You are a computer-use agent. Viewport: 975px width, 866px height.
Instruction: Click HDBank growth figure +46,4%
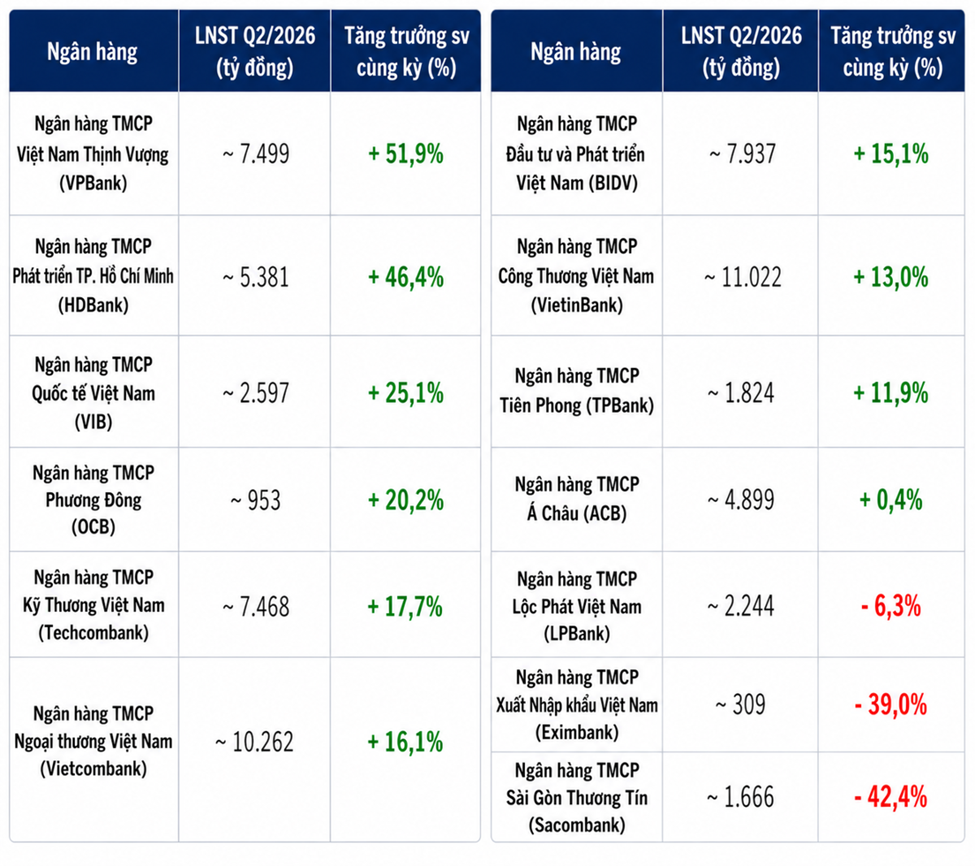(405, 277)
